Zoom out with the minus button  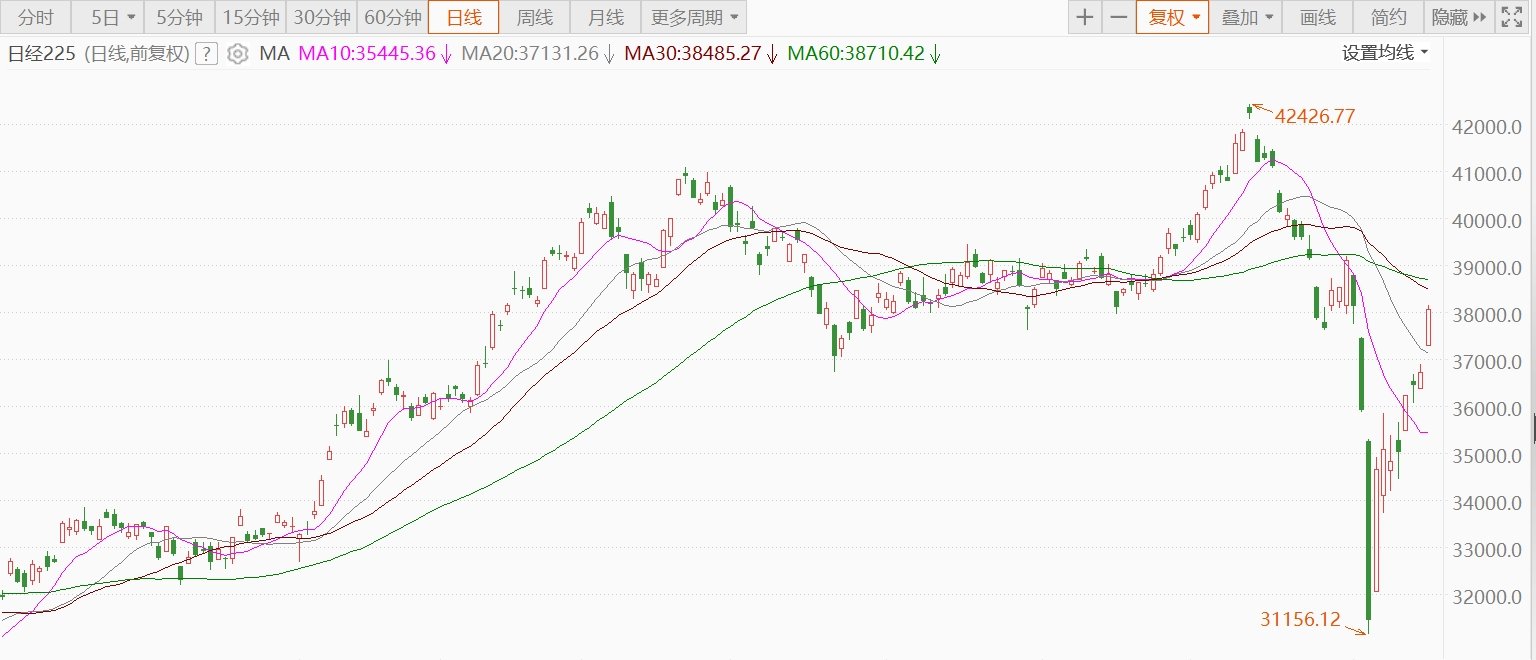pyautogui.click(x=1119, y=17)
